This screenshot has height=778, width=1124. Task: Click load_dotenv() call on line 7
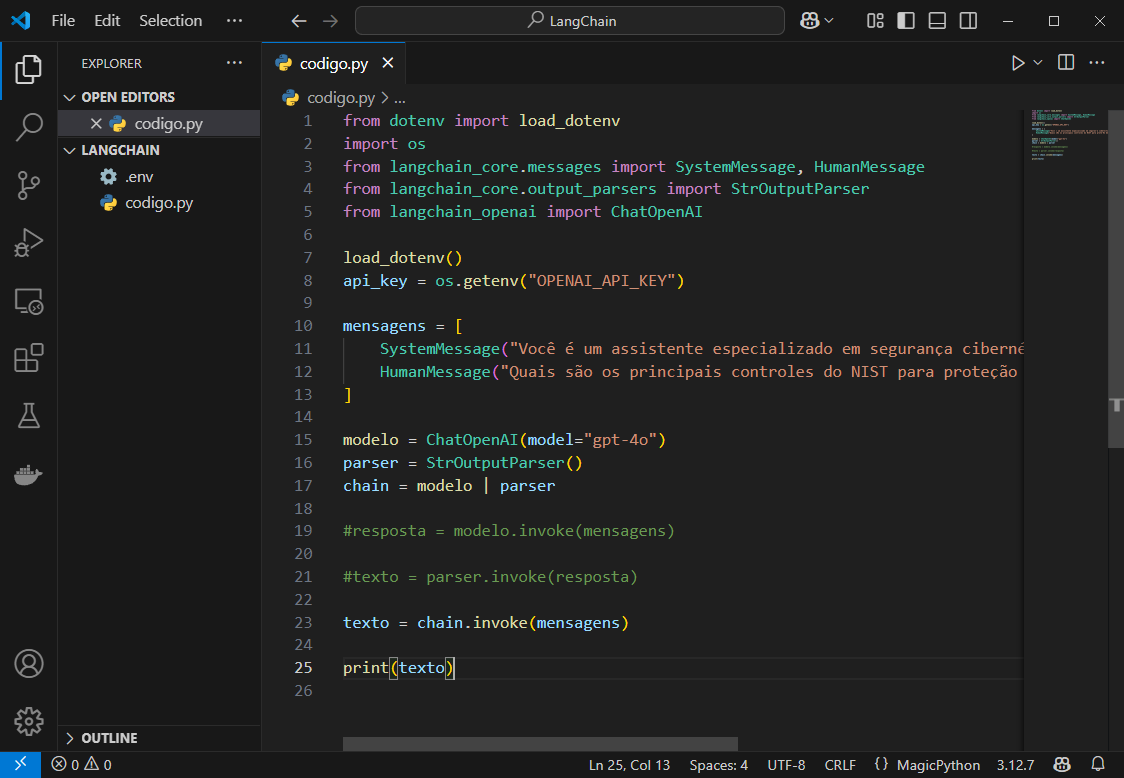click(x=402, y=257)
